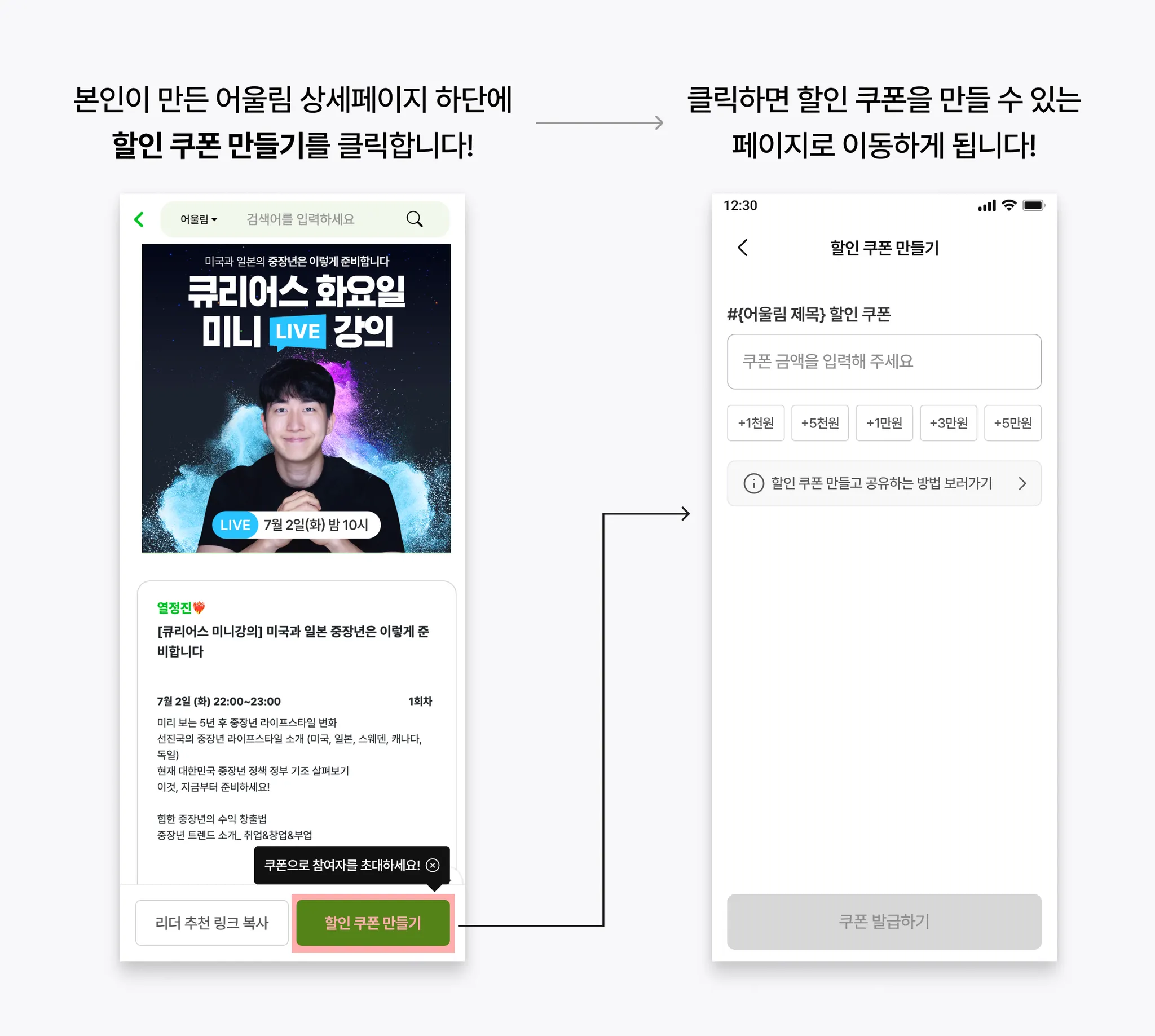Add +1천원 to the coupon amount
The image size is (1155, 1036).
(755, 423)
